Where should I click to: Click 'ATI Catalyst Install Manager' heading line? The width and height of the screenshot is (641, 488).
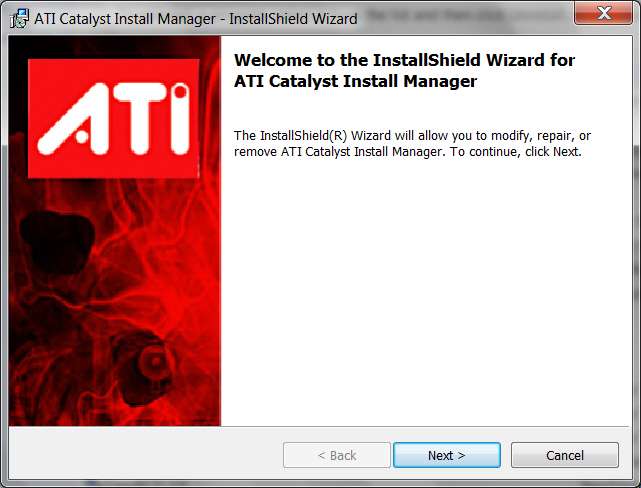point(355,81)
